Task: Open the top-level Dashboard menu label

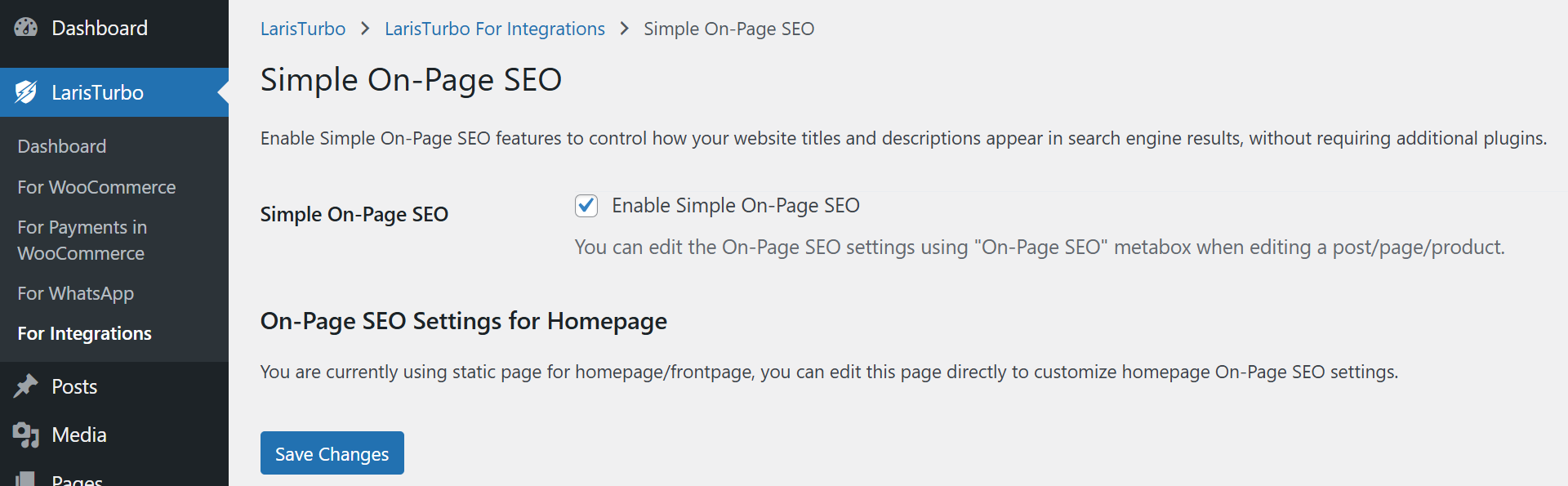Action: tap(100, 28)
